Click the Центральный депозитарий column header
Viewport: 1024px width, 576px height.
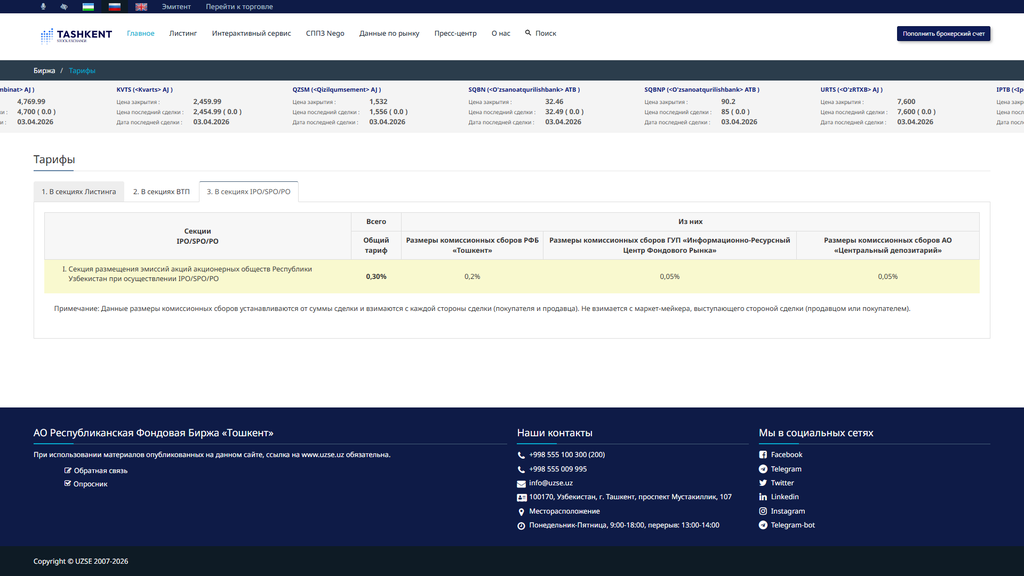click(x=888, y=245)
